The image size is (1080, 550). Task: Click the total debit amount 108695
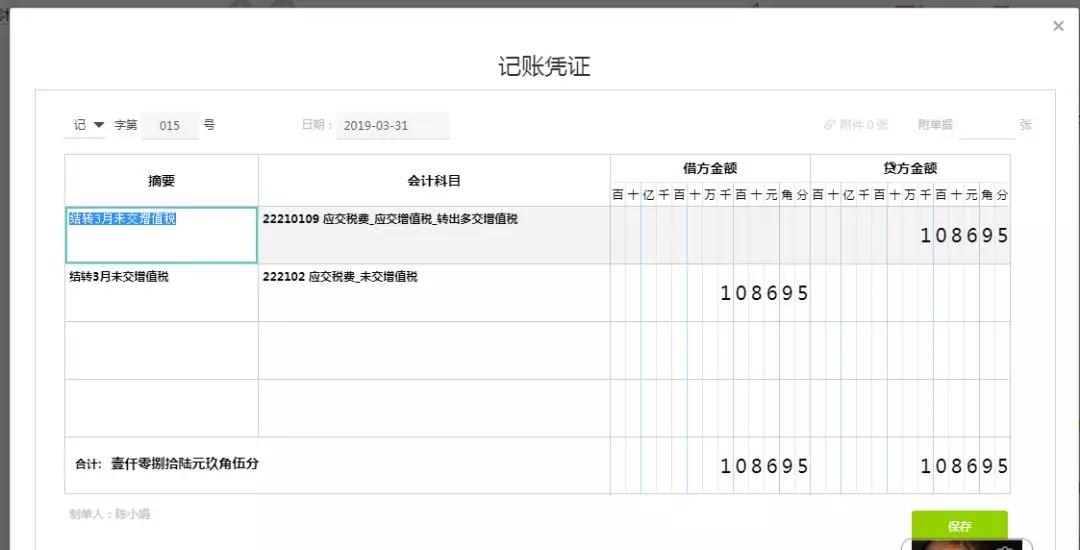[x=764, y=466]
